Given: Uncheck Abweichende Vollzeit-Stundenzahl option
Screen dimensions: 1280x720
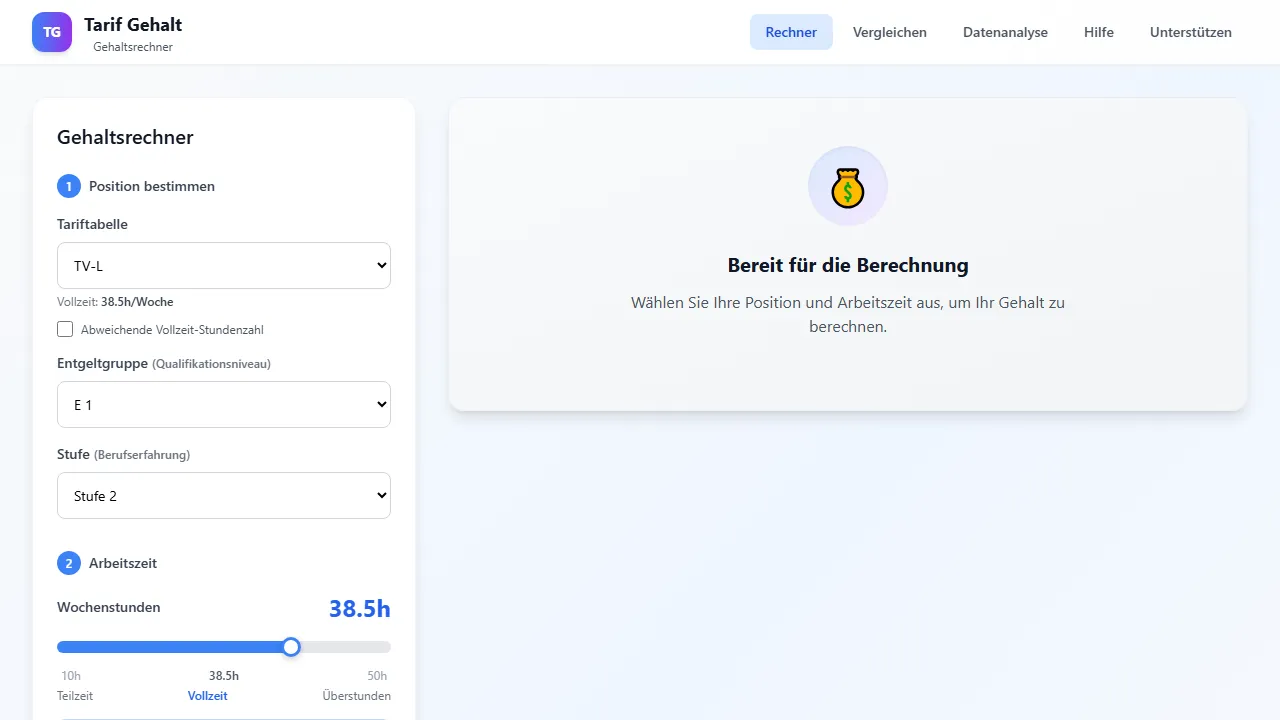Looking at the screenshot, I should (65, 329).
